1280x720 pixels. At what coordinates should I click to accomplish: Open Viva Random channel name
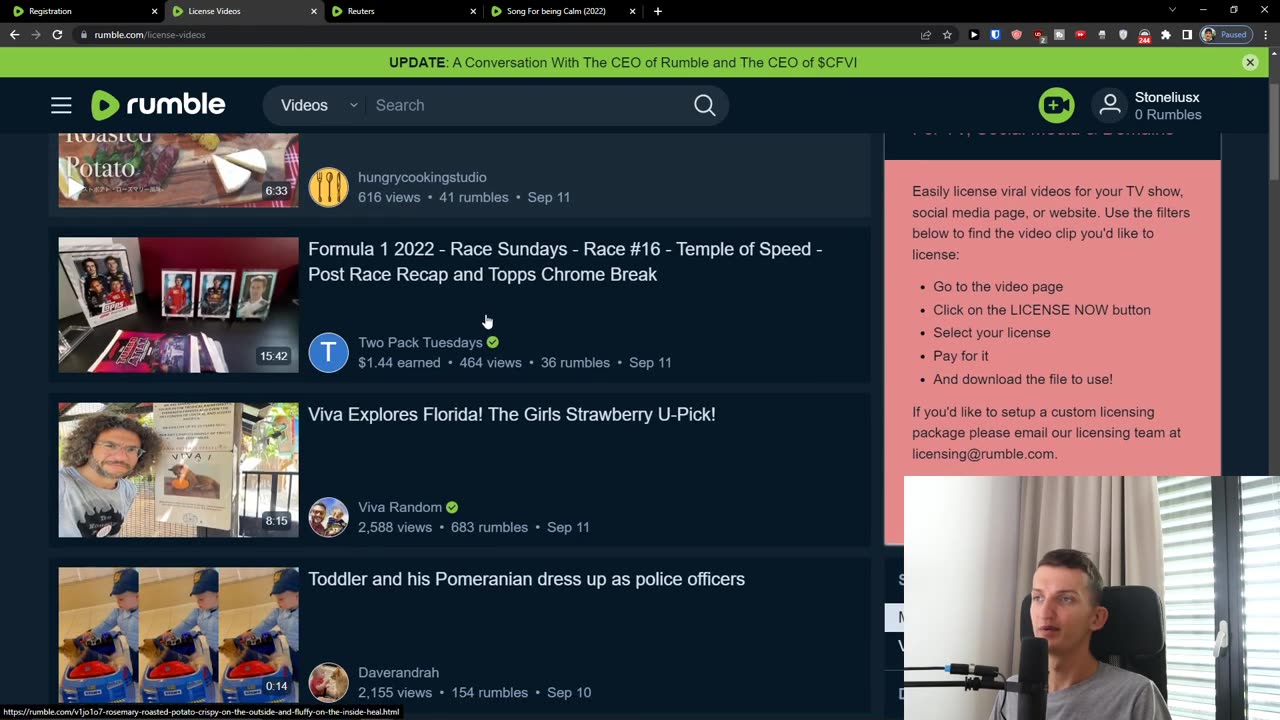[400, 507]
